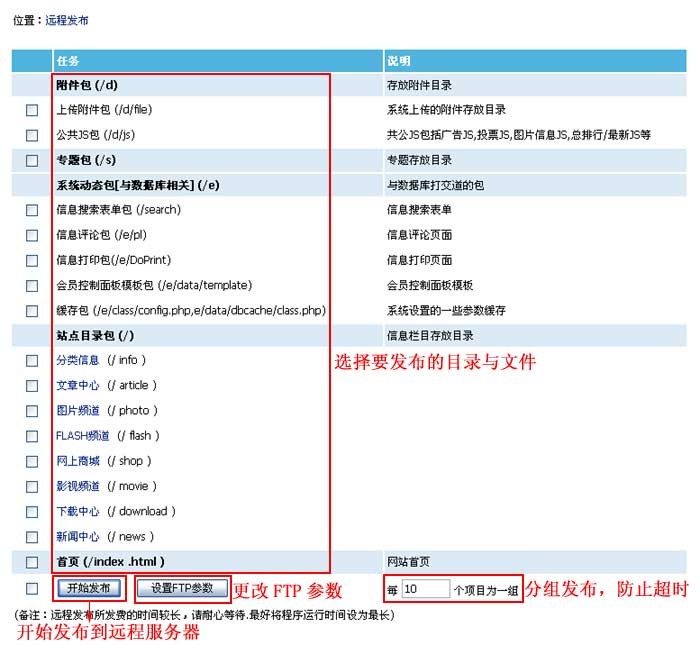Click the 新闻中心 link
Screen dimensions: 700x645
click(x=78, y=537)
